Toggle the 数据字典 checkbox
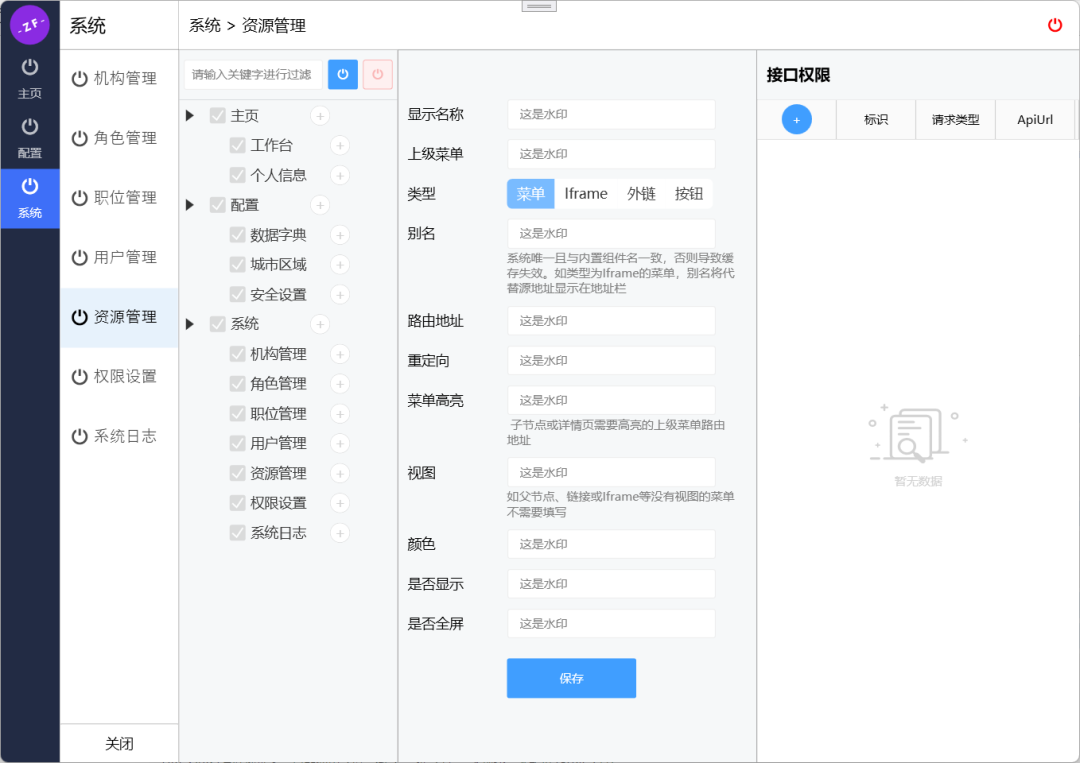Viewport: 1080px width, 763px height. (238, 235)
